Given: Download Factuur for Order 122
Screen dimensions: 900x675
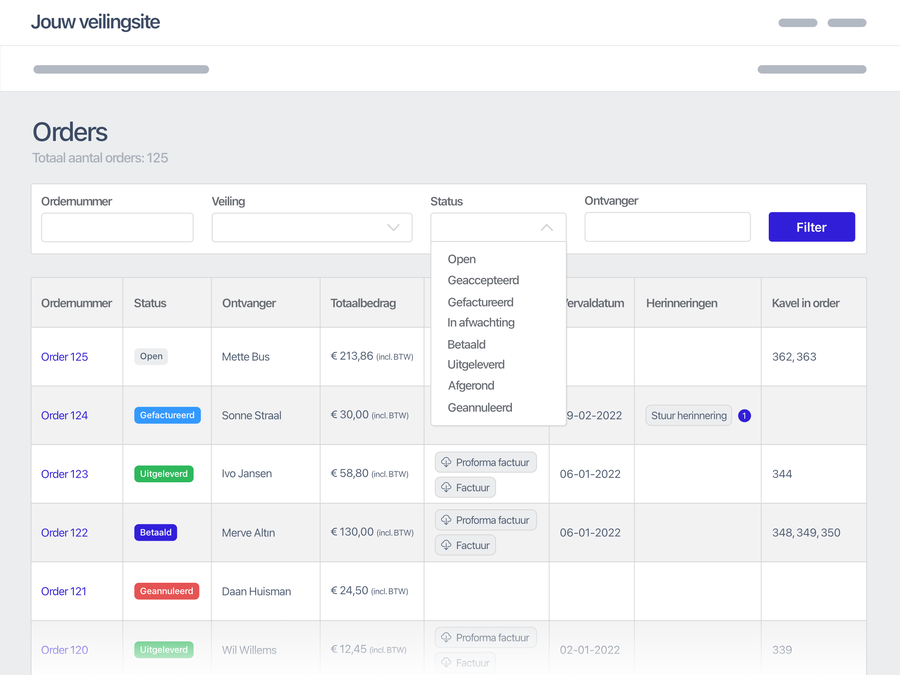Looking at the screenshot, I should pos(466,546).
